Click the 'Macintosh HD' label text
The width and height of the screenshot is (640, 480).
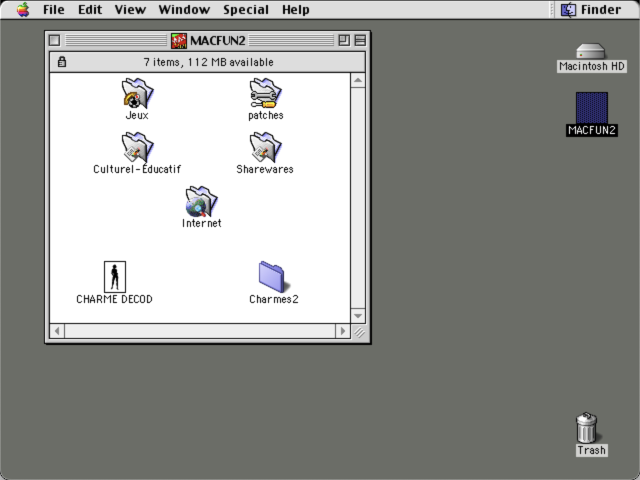point(592,66)
